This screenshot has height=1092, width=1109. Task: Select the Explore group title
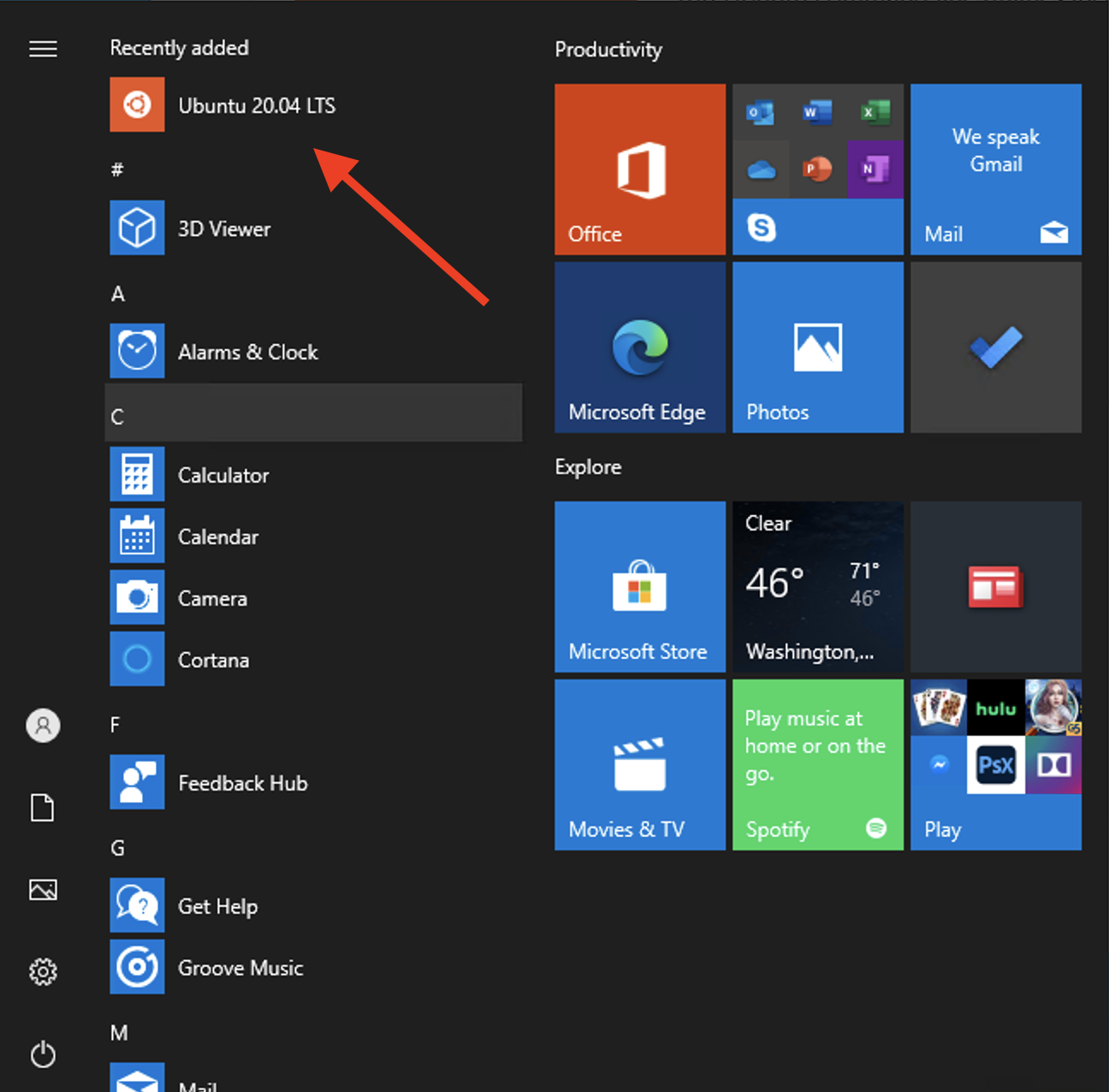coord(588,467)
